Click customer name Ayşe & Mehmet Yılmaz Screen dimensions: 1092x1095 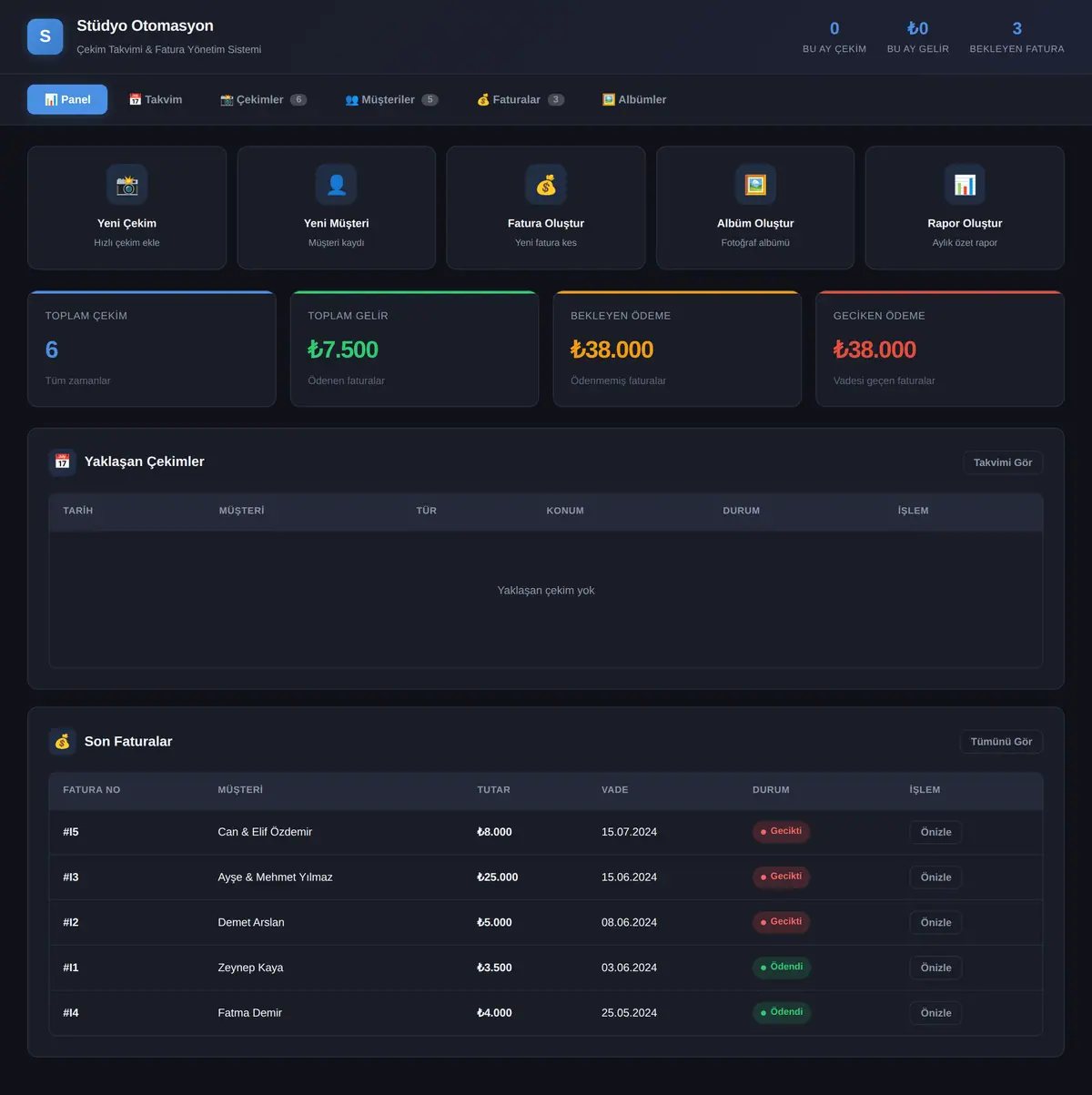pyautogui.click(x=275, y=877)
